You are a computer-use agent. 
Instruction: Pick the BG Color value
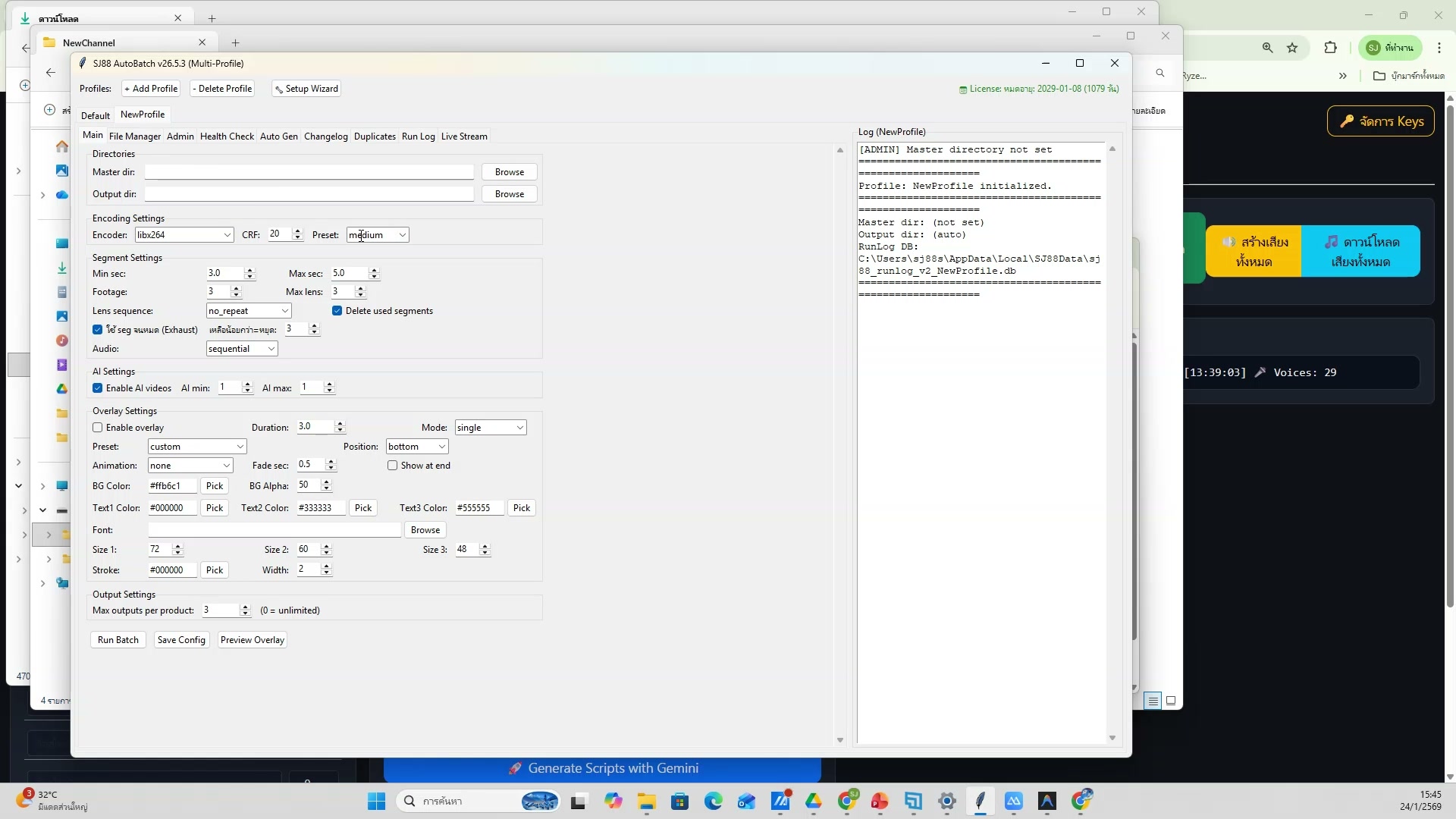215,486
